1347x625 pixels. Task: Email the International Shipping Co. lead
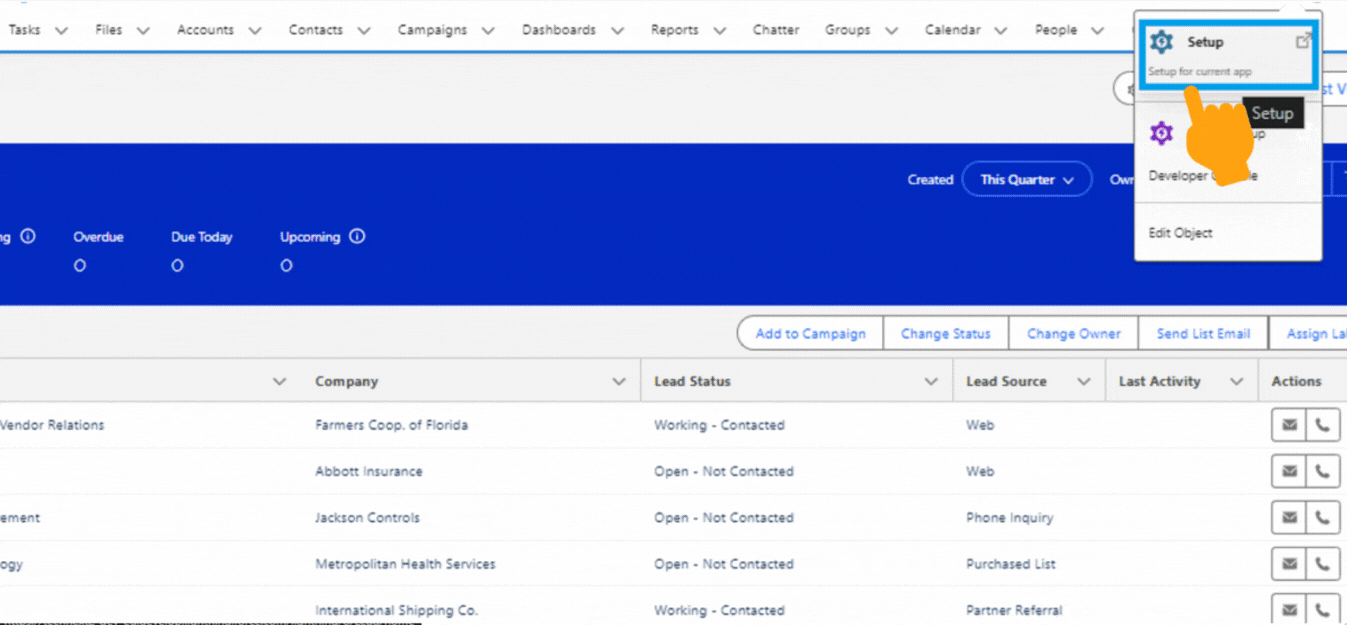pyautogui.click(x=1288, y=608)
